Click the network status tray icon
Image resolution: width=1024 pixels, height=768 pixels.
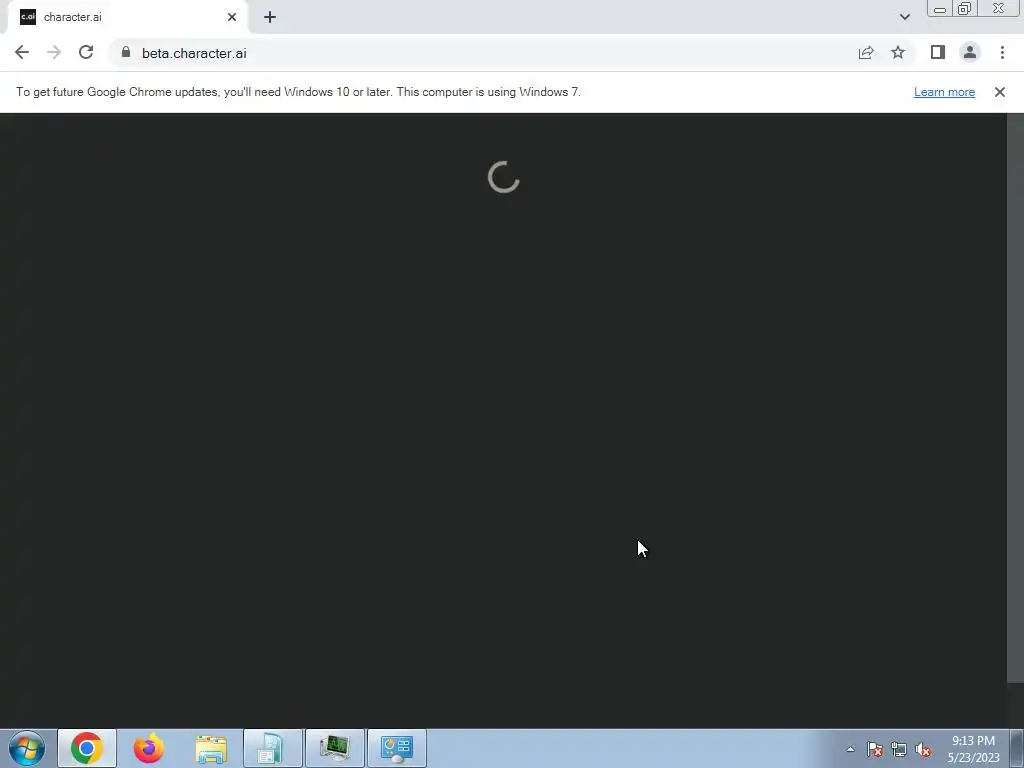899,749
